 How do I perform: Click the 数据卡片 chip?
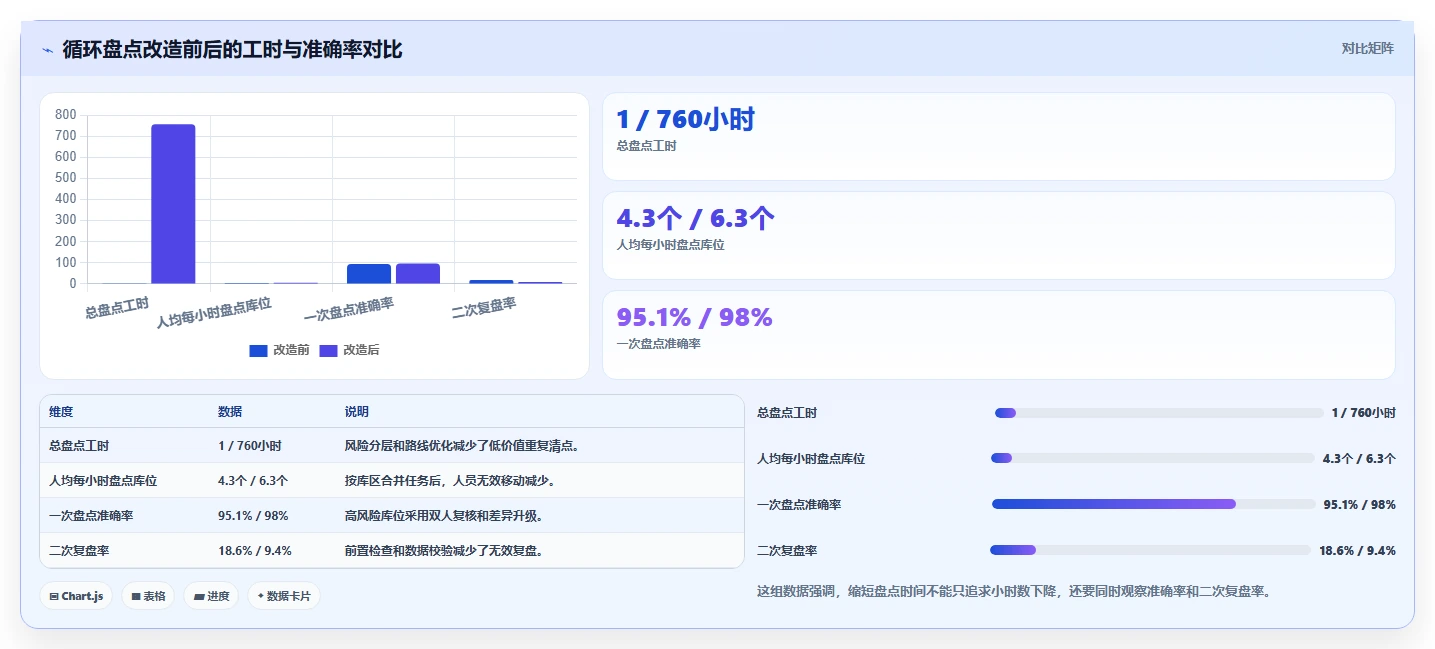pos(284,596)
